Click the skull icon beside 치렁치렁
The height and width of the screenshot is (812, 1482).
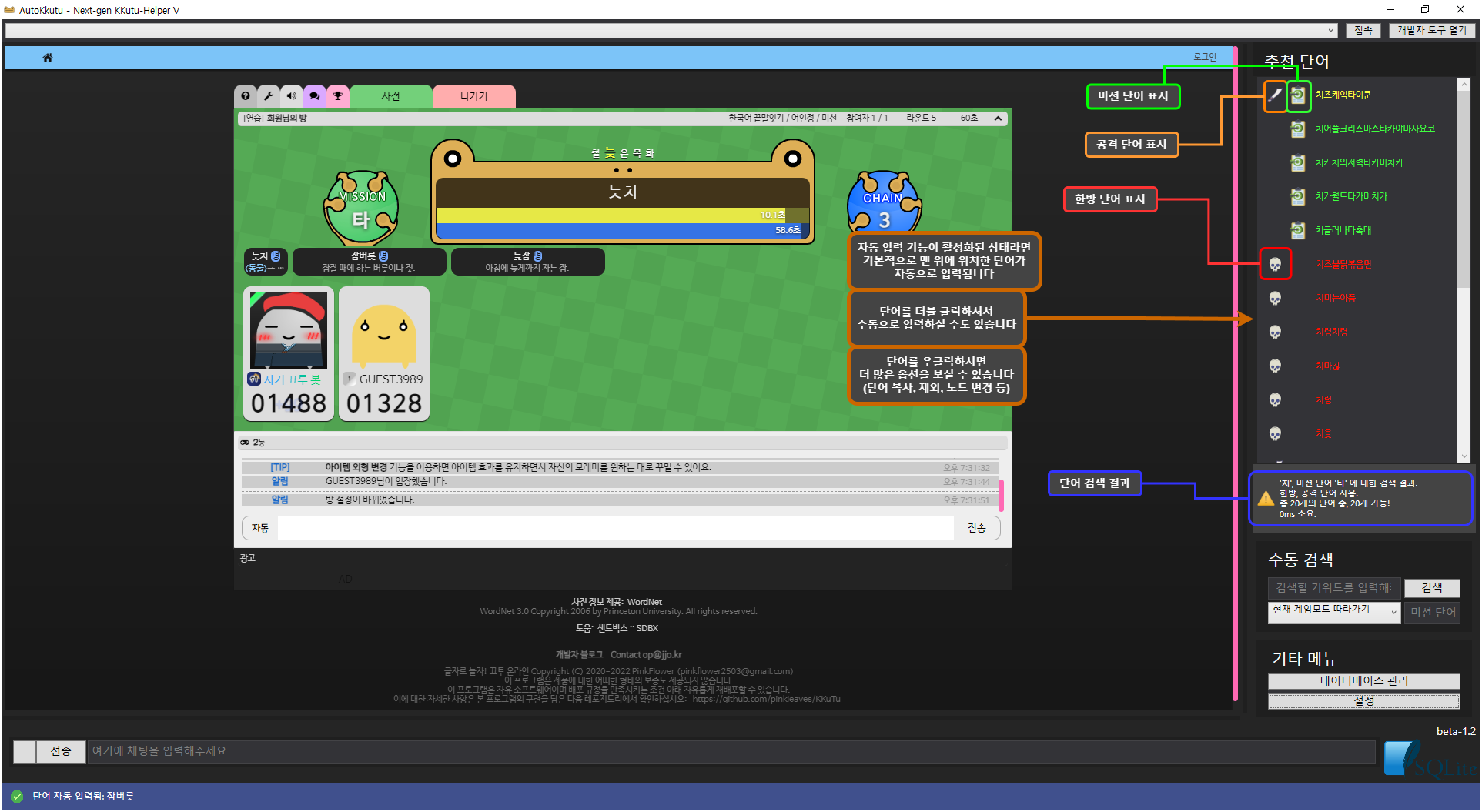pos(1275,332)
